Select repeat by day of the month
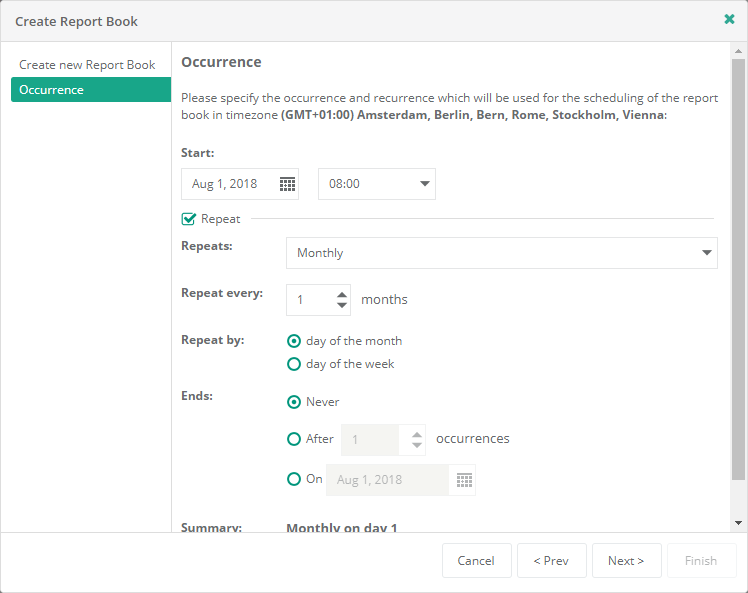The height and width of the screenshot is (593, 748). coord(294,341)
